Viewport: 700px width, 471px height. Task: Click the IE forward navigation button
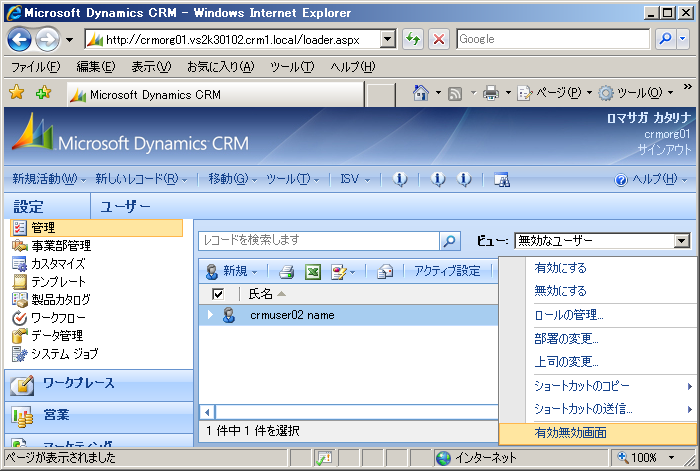tap(47, 39)
